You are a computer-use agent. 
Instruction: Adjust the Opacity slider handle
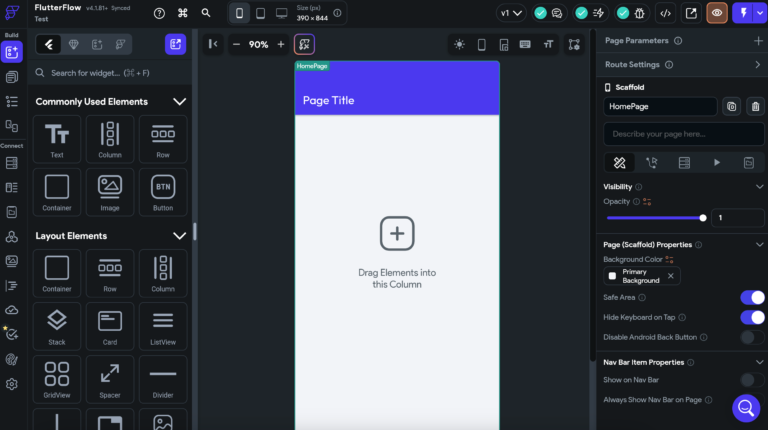pos(703,217)
